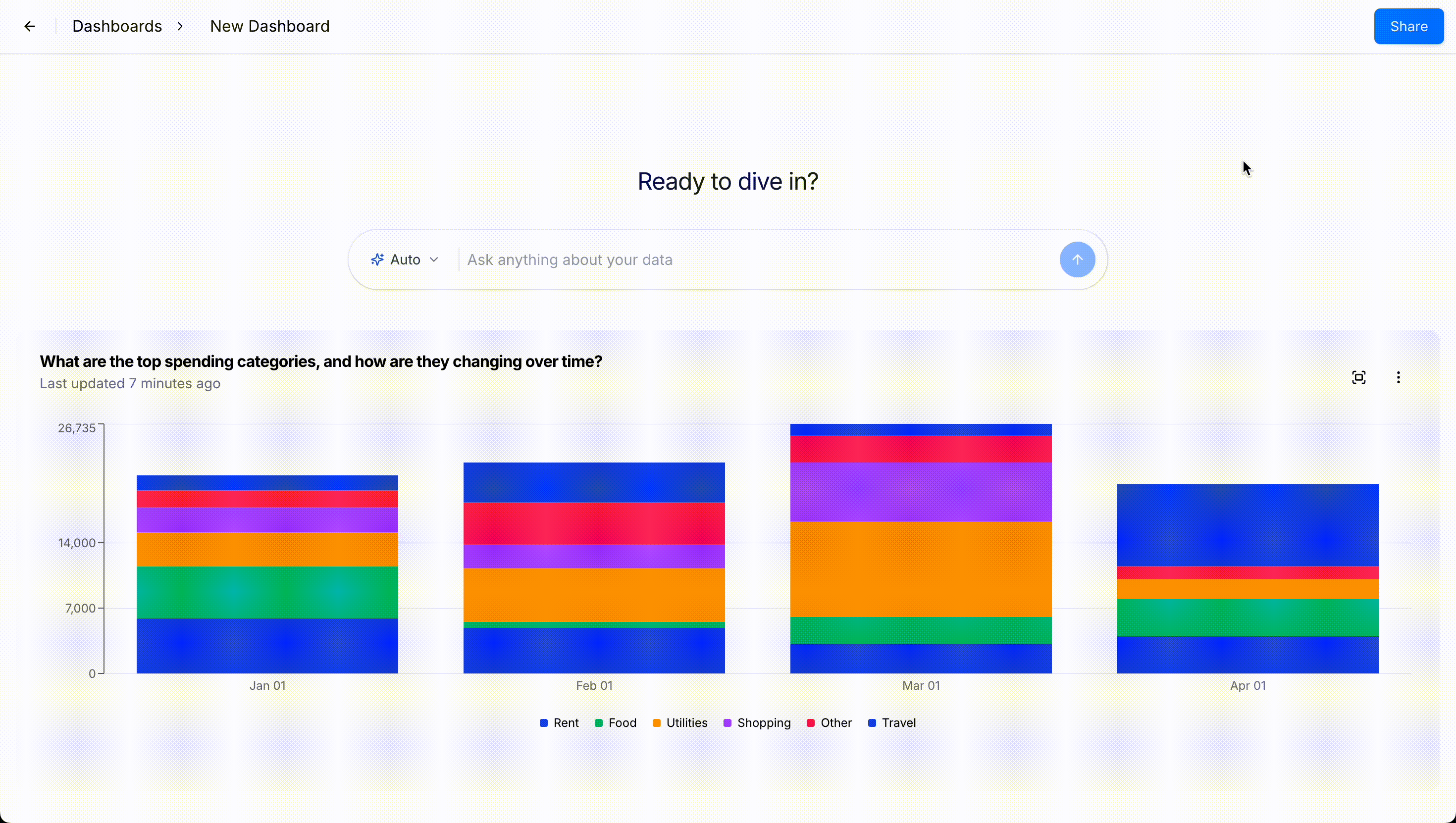Click the green Food color swatch
This screenshot has height=823, width=1456.
(598, 723)
